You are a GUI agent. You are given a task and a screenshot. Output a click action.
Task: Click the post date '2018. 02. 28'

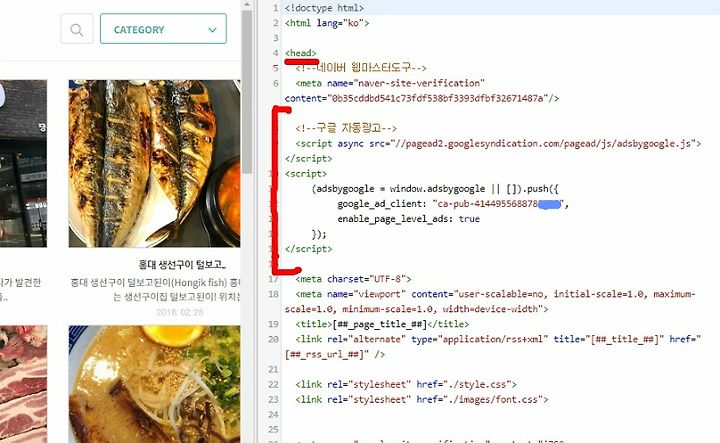coord(180,313)
